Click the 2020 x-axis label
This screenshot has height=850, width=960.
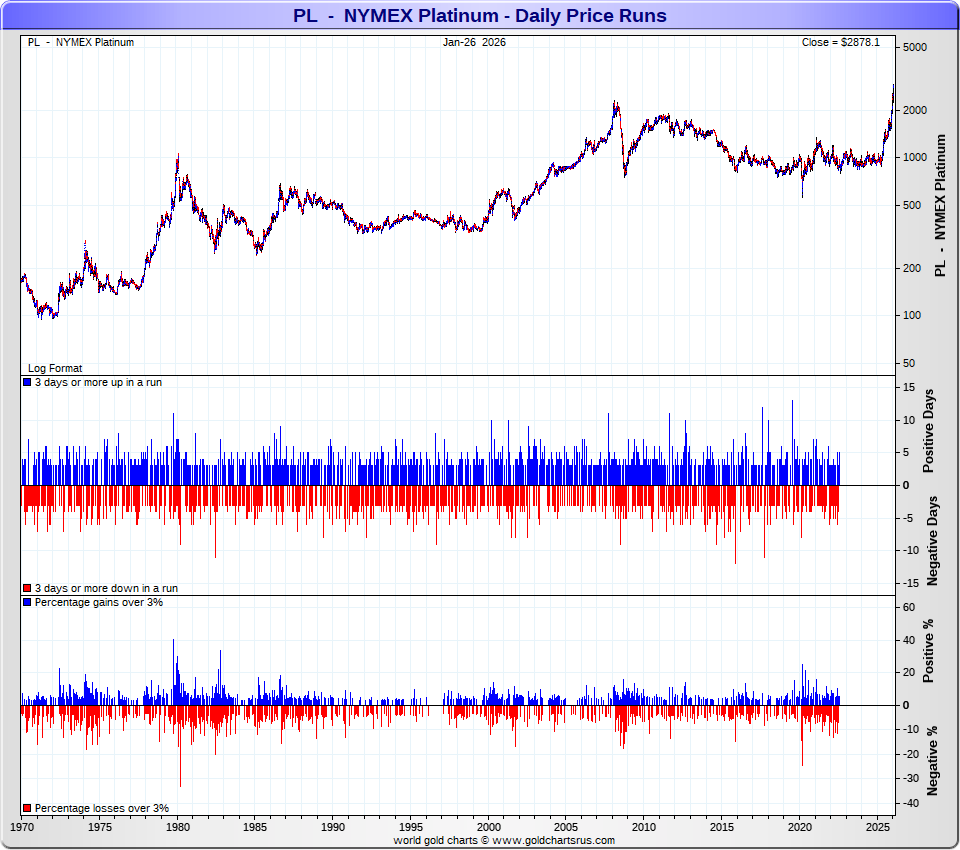point(800,827)
